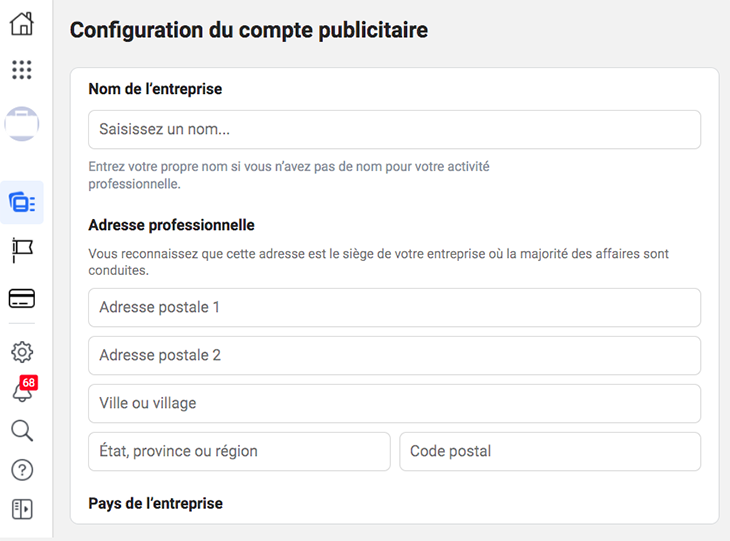Focus the 'Adresse postale 1' field
This screenshot has width=730, height=541.
[x=394, y=308]
